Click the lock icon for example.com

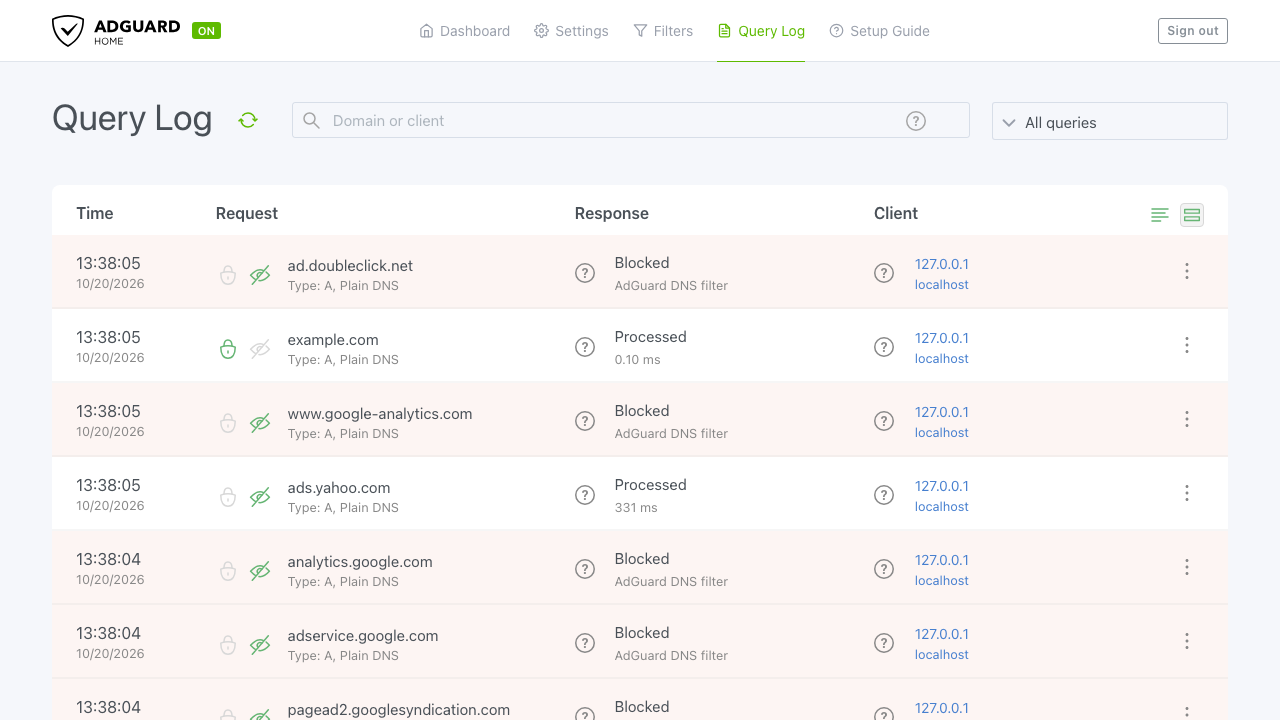click(228, 349)
